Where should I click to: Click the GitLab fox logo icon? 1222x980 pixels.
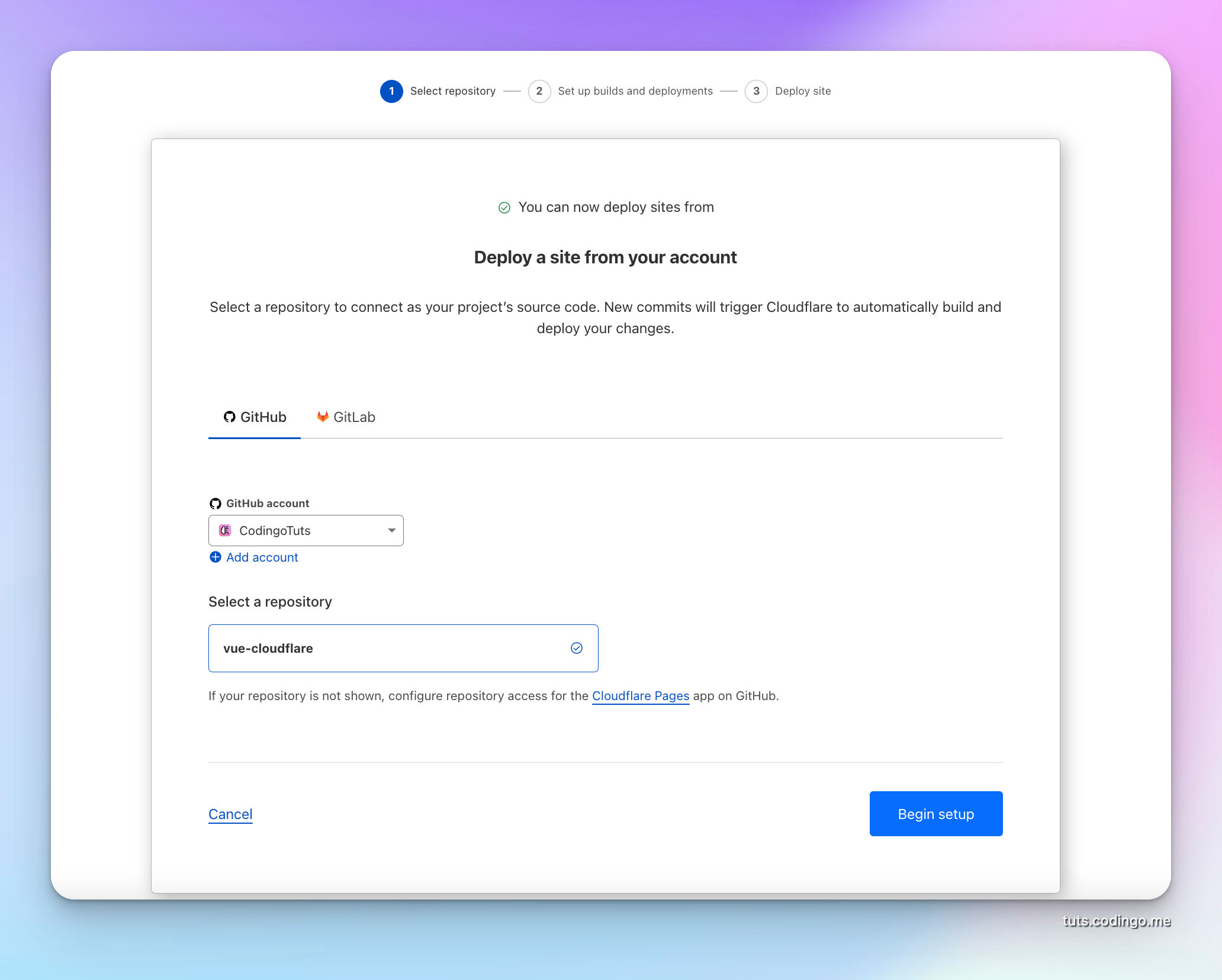tap(323, 417)
